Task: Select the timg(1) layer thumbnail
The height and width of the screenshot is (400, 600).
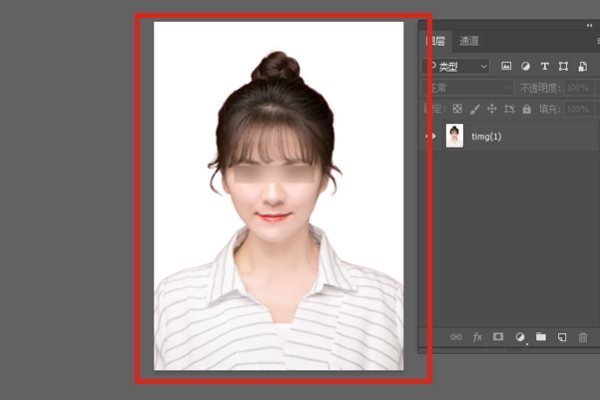Action: [x=454, y=136]
